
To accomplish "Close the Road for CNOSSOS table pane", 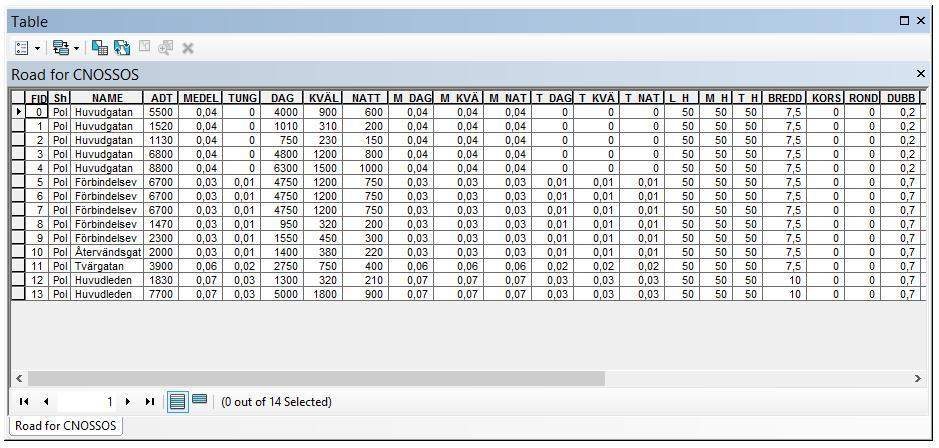I will point(921,74).
